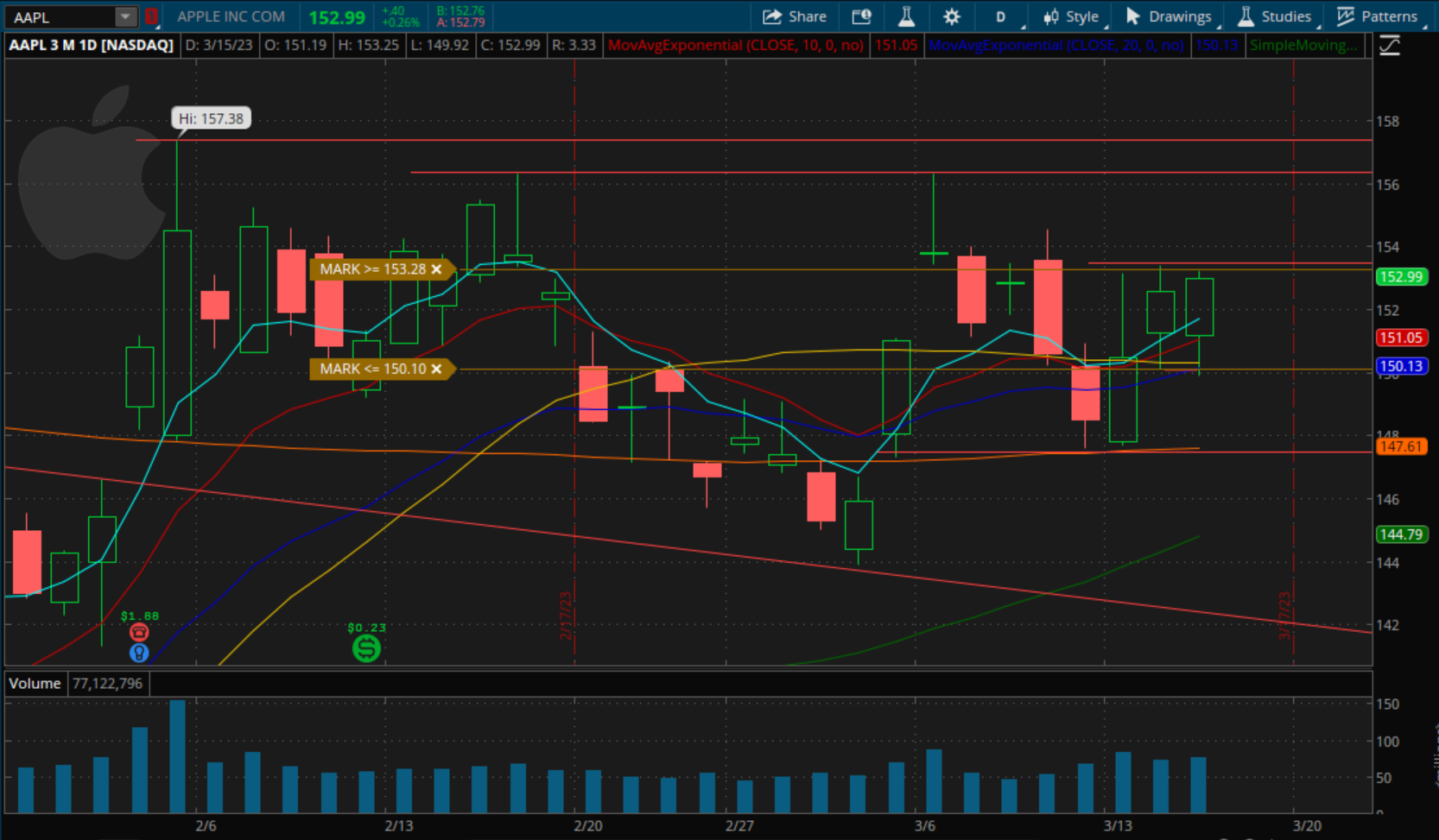The height and width of the screenshot is (840, 1439).
Task: Click chart mode icon beside study labels
Action: [x=1390, y=45]
